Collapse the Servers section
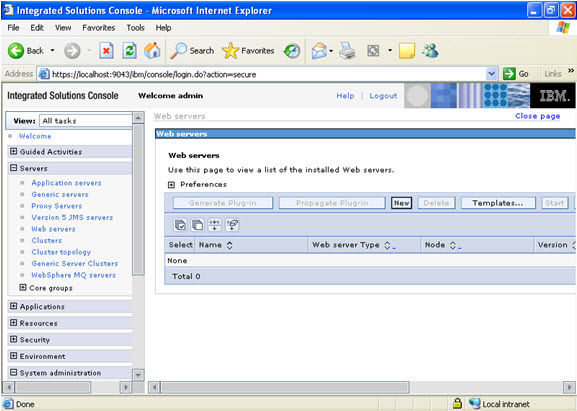 coord(14,168)
